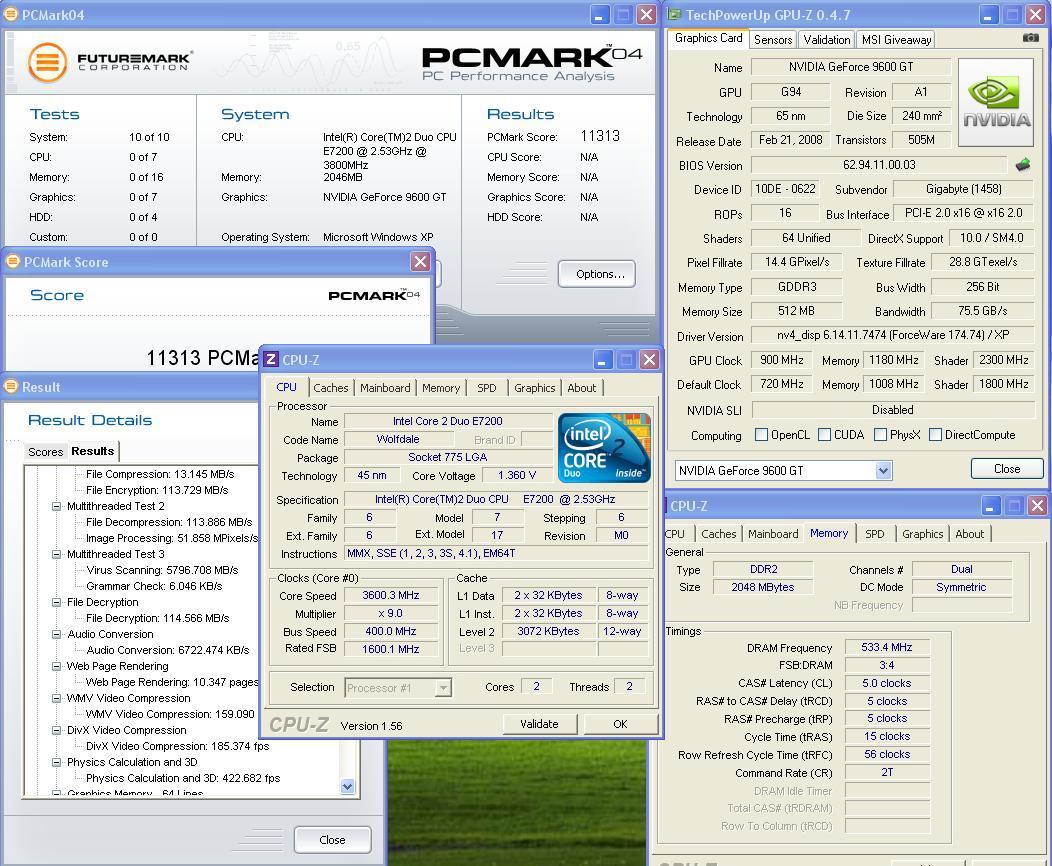
Task: Minimize the GPU-Z window
Action: point(989,15)
